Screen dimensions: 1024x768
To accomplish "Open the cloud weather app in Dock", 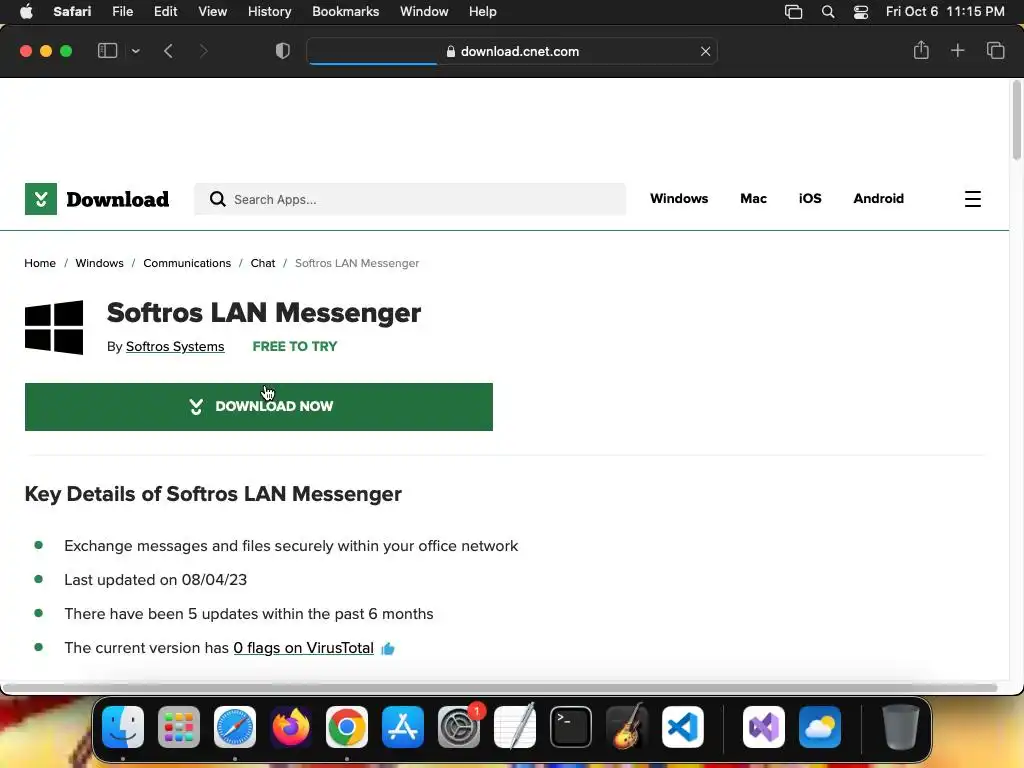I will coord(820,727).
